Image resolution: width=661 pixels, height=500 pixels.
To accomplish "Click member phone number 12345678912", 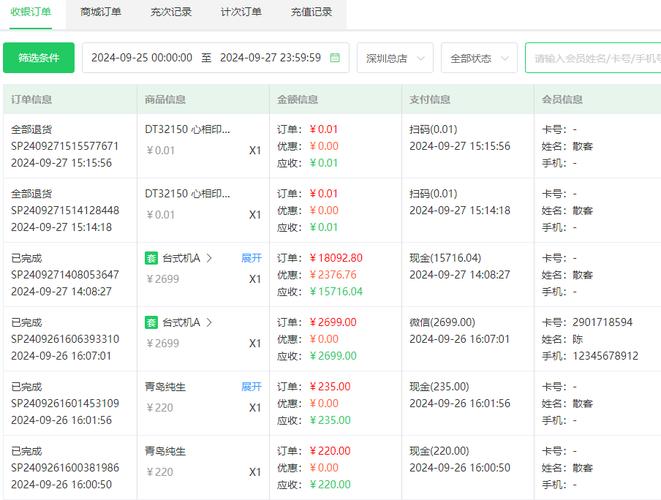I will pyautogui.click(x=605, y=356).
